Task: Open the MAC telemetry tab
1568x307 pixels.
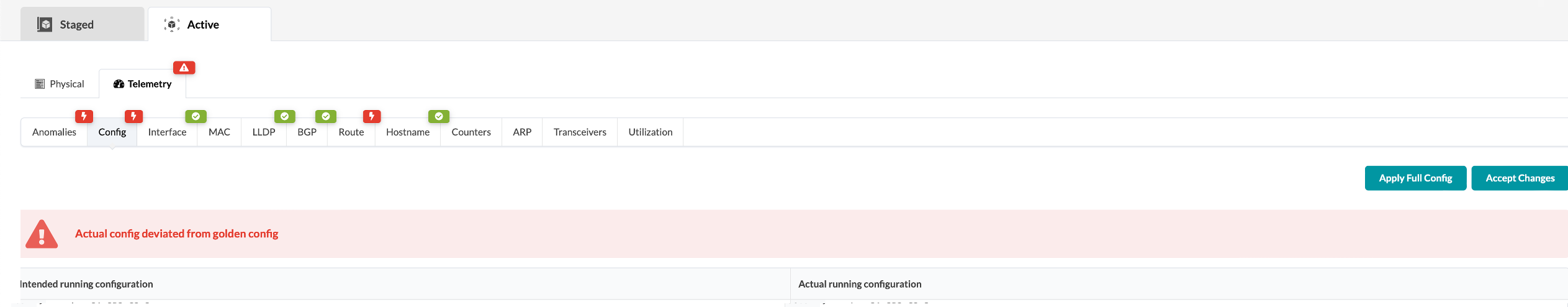Action: coord(219,132)
